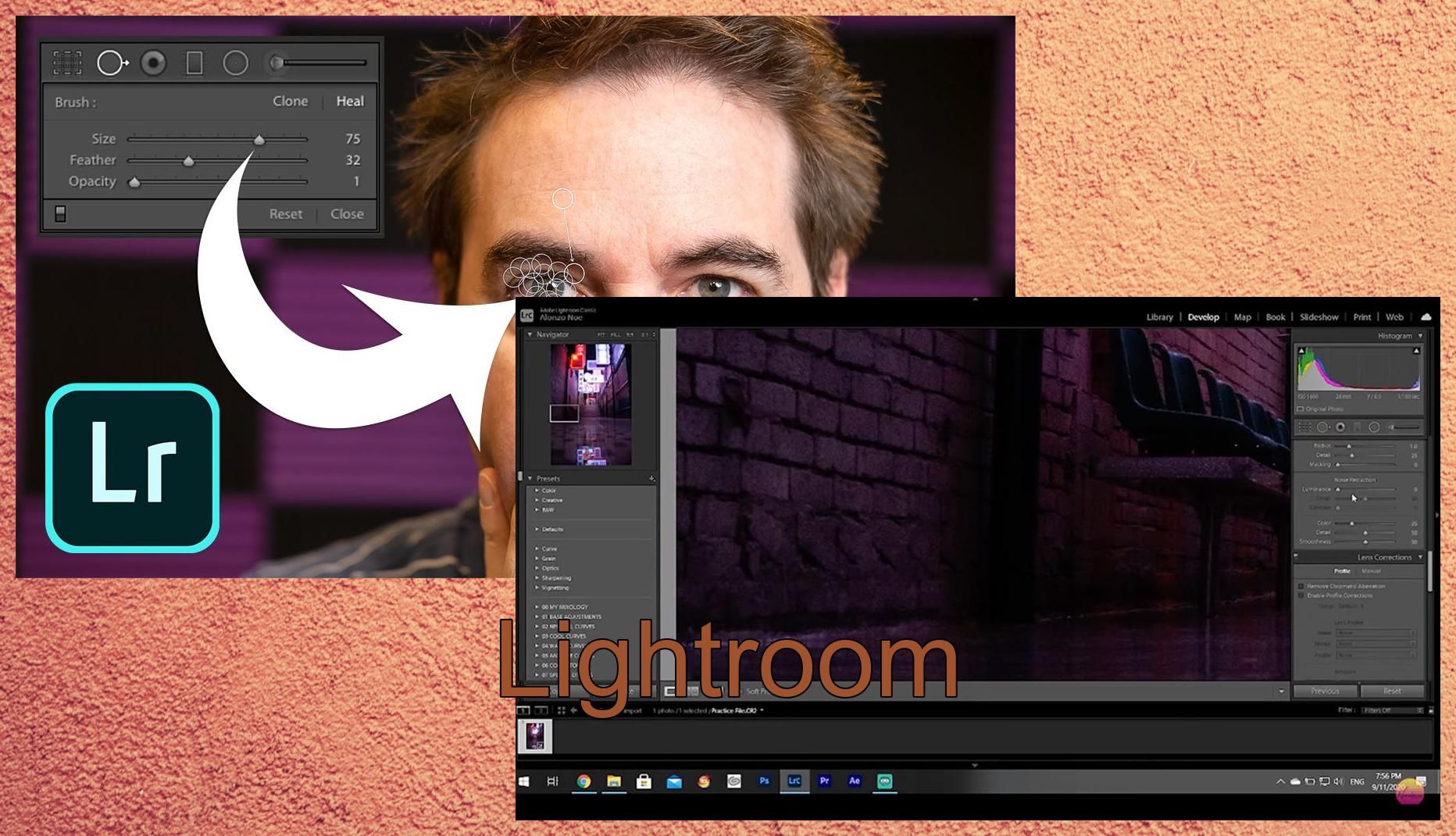Image resolution: width=1456 pixels, height=836 pixels.
Task: Select the Radial Filter tool in the large brush panel
Action: pos(235,63)
